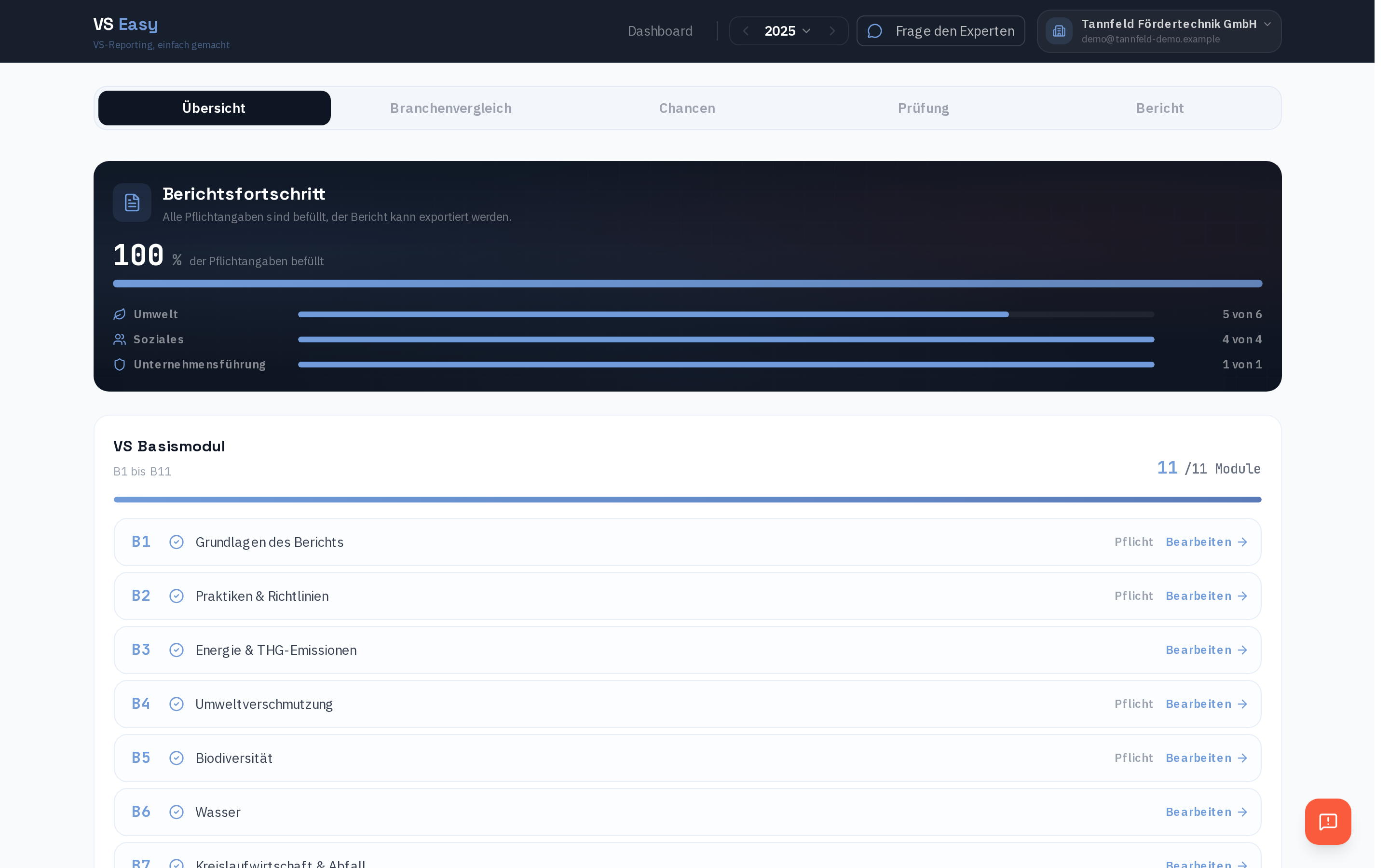This screenshot has width=1389, height=868.
Task: Open the orange feedback chat button
Action: 1328,822
